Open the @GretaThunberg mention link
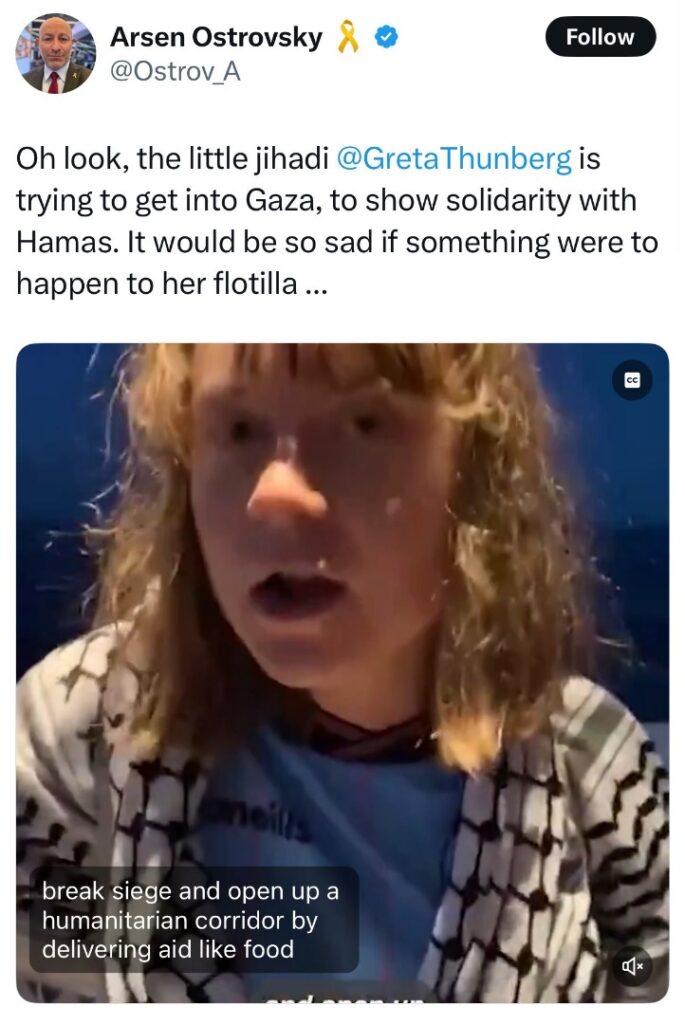This screenshot has width=685, height=1024. coord(453,159)
